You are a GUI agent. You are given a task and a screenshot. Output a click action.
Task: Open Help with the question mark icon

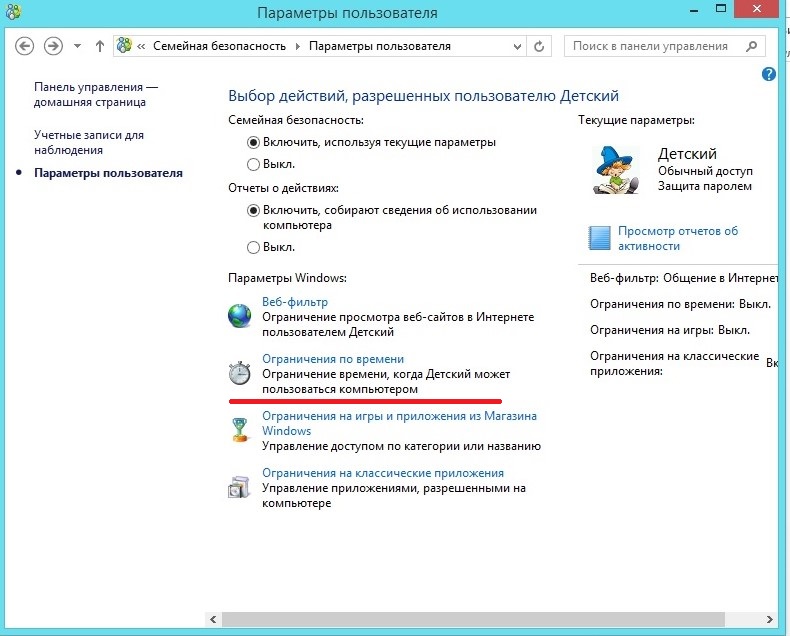[x=769, y=75]
